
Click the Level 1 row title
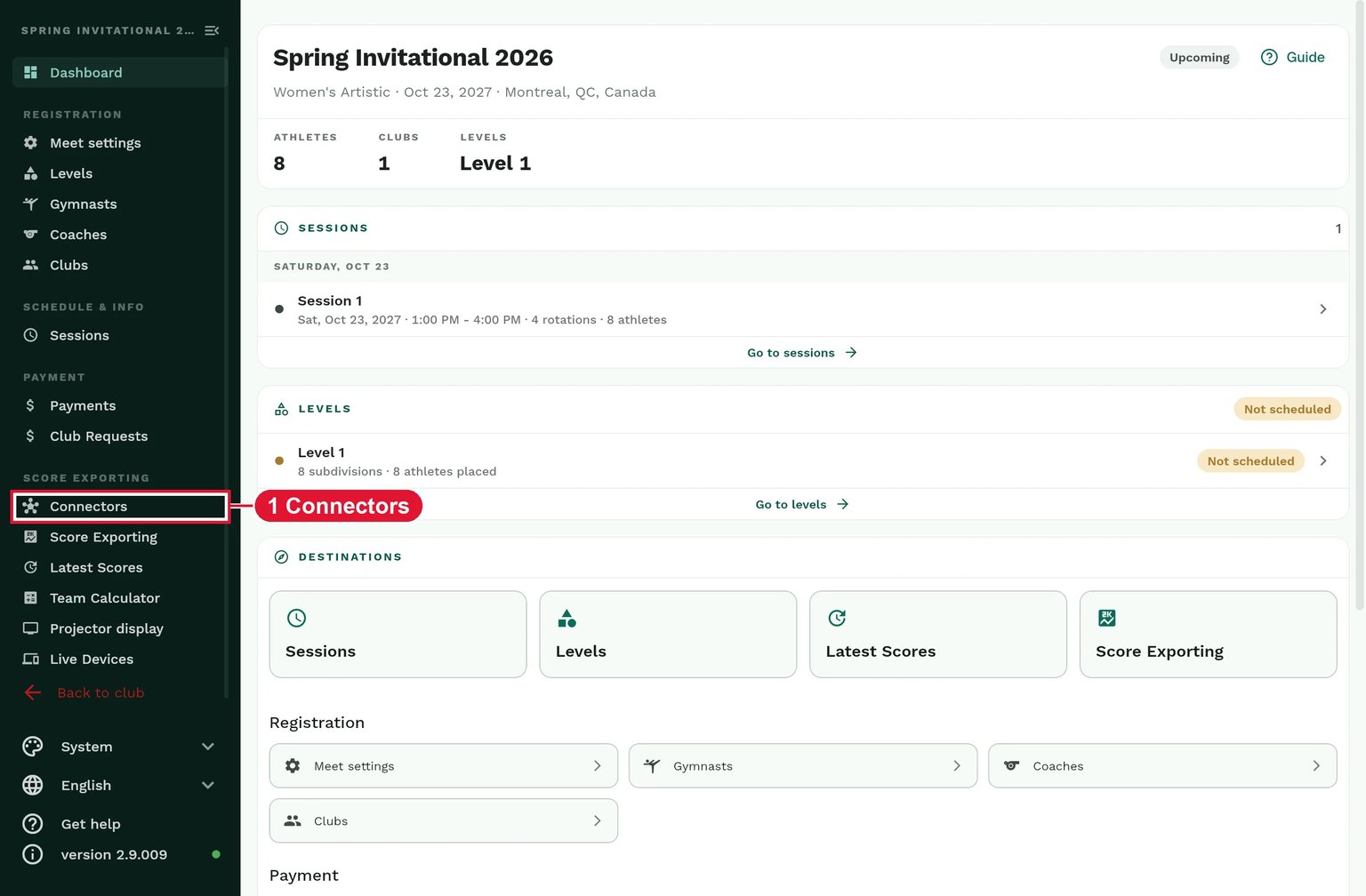[321, 452]
